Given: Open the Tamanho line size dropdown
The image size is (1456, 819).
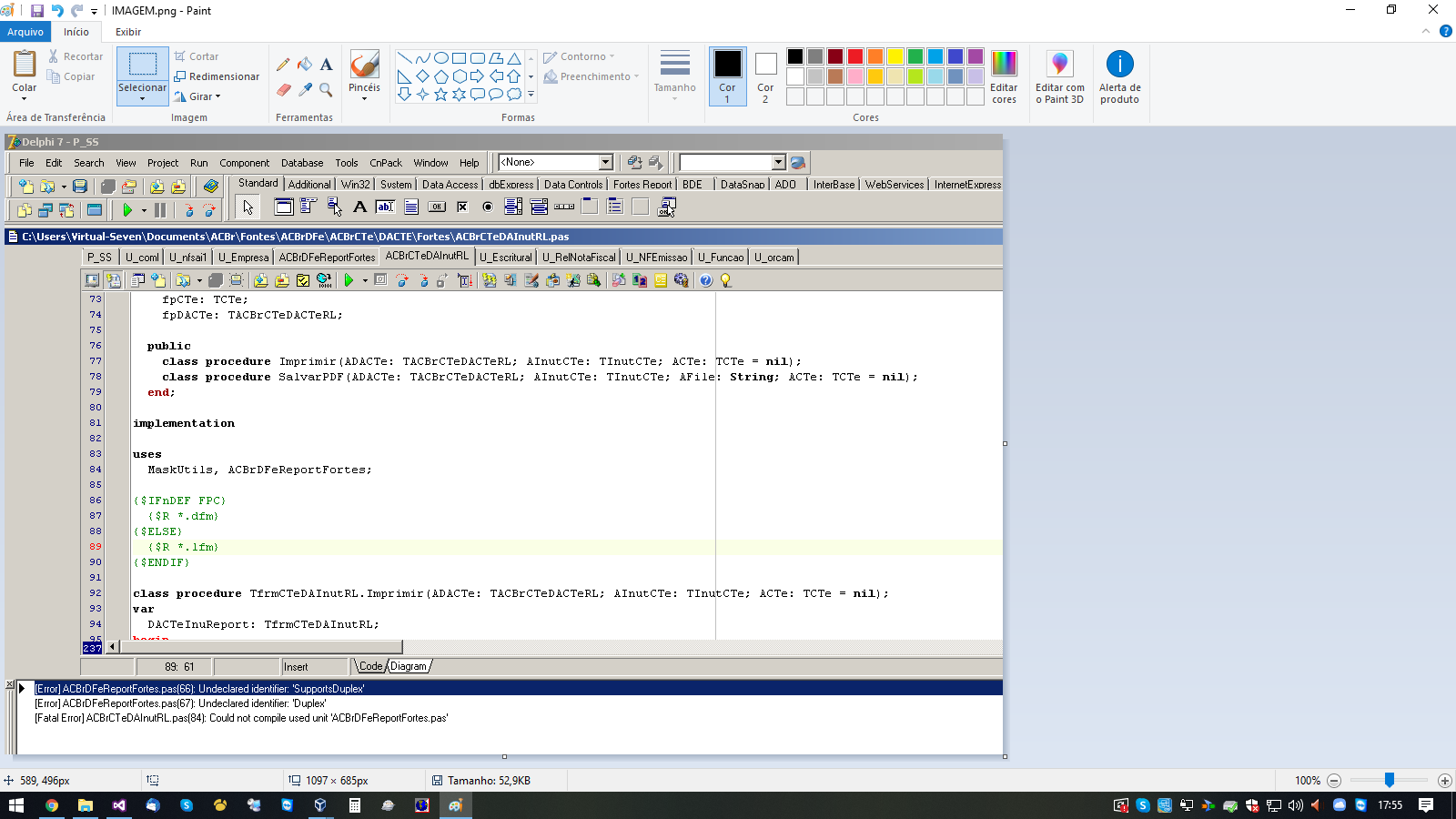Looking at the screenshot, I should (674, 76).
